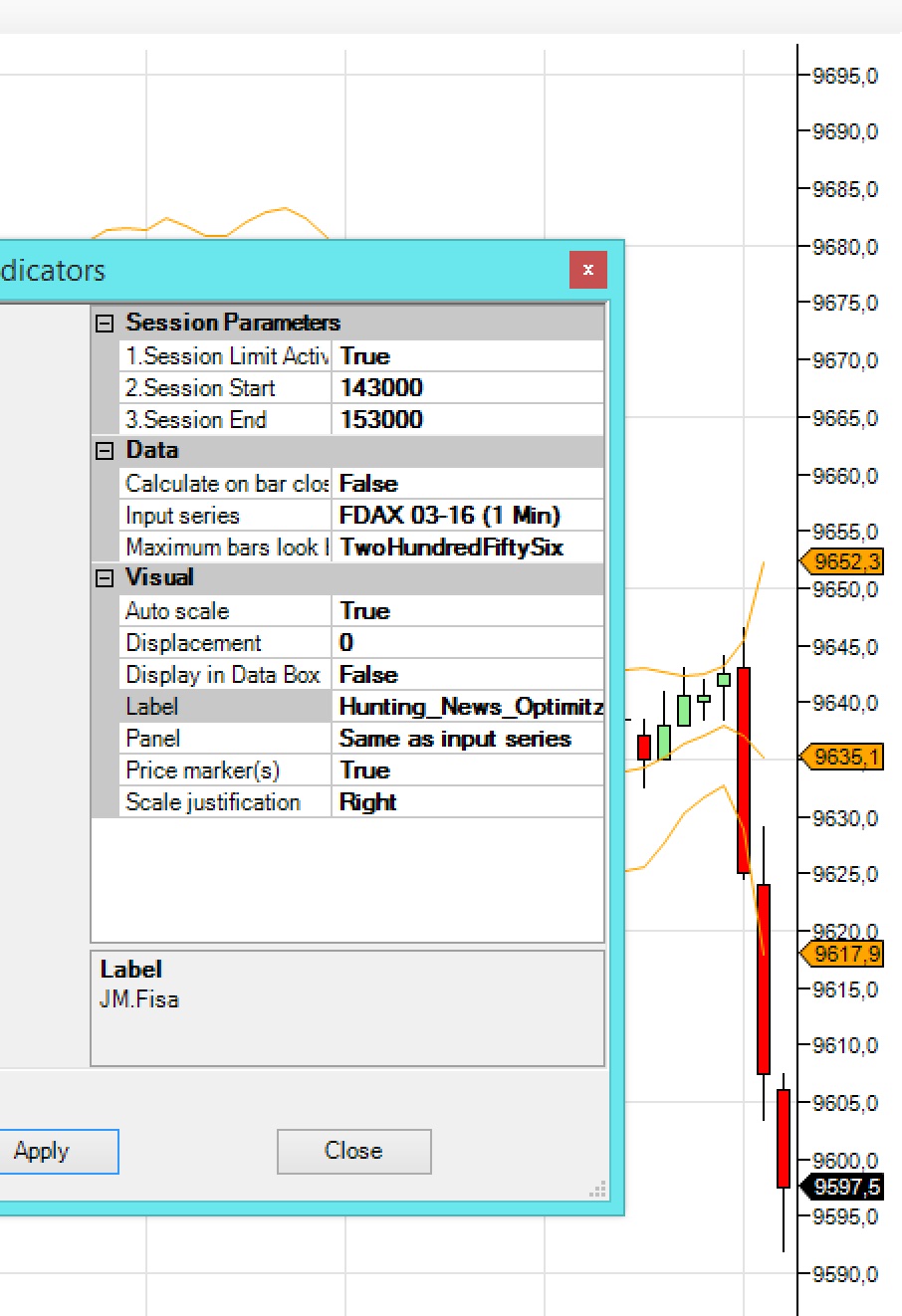
Task: Toggle Session Limit Active True value
Action: pyautogui.click(x=467, y=356)
